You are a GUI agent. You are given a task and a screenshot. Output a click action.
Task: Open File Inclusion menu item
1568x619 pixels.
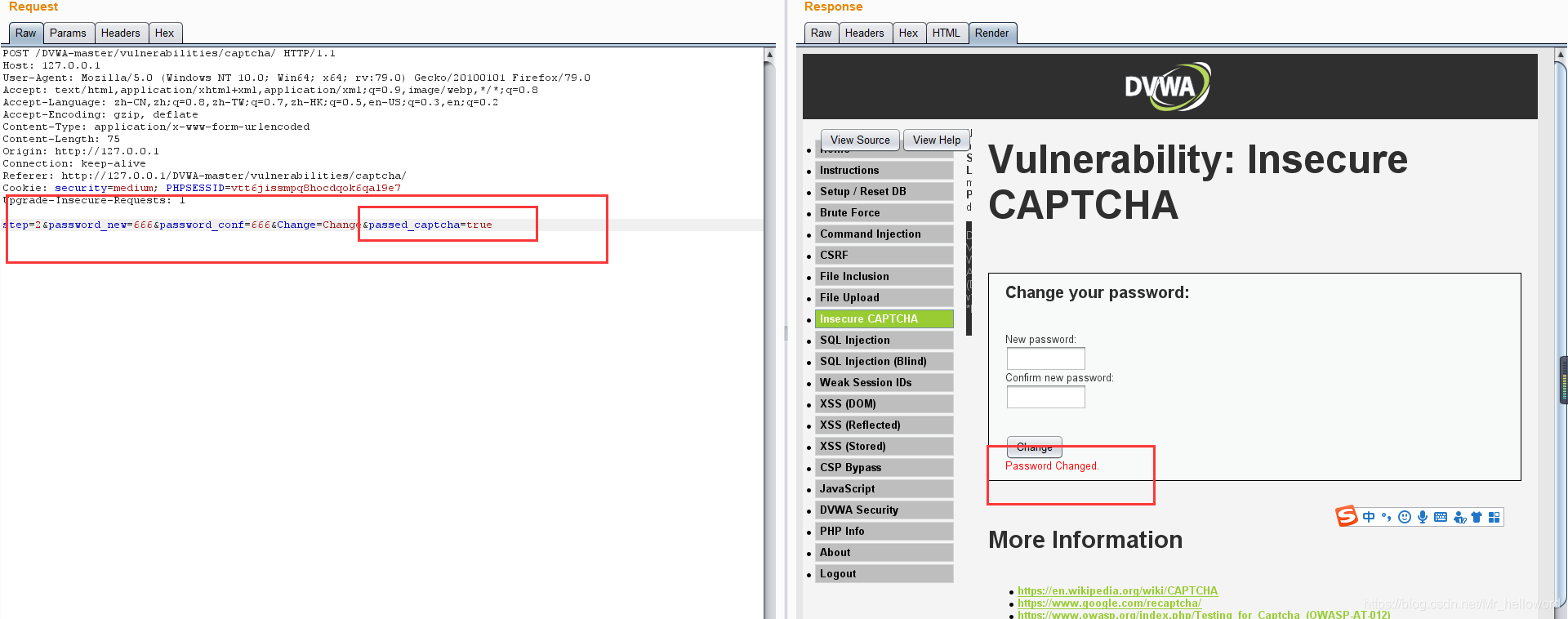point(884,276)
